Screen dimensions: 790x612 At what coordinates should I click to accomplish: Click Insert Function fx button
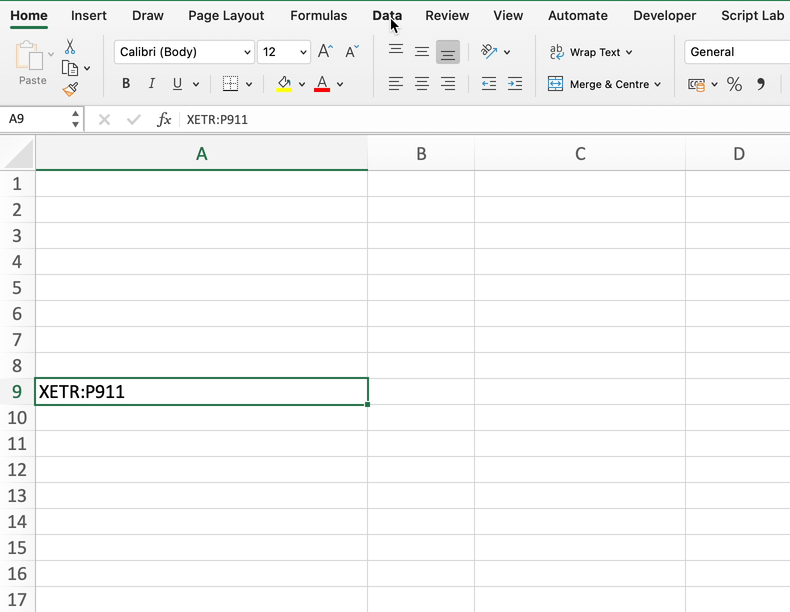[164, 119]
